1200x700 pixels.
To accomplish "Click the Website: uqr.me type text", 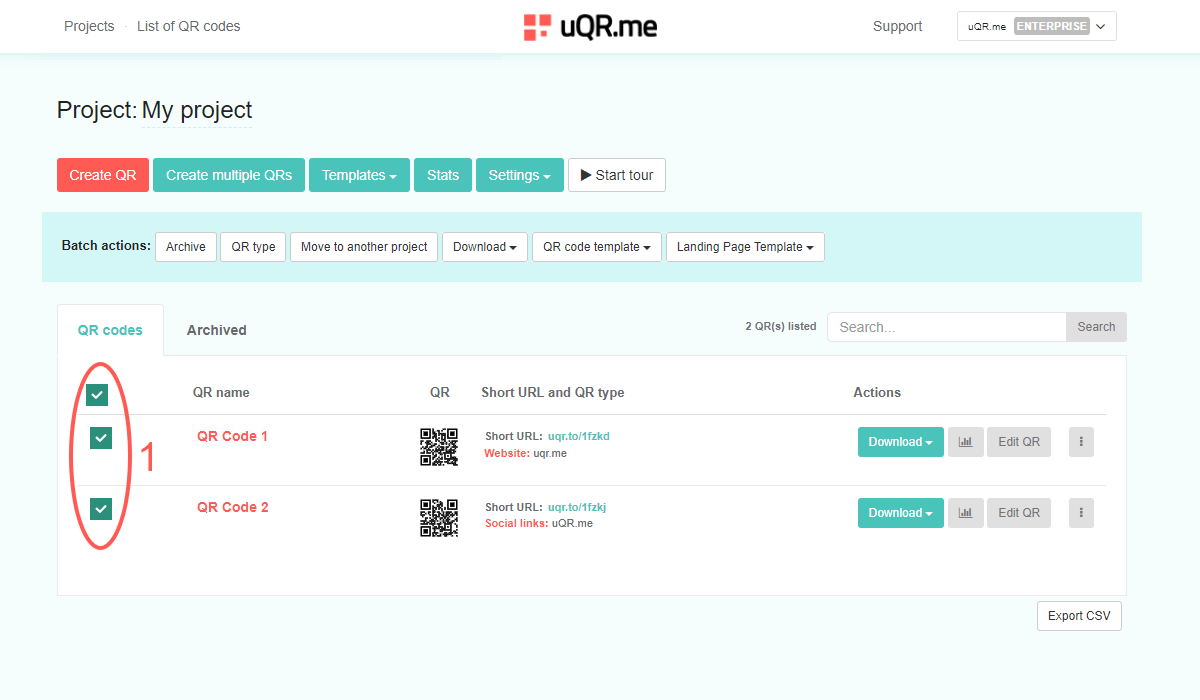I will tap(526, 453).
